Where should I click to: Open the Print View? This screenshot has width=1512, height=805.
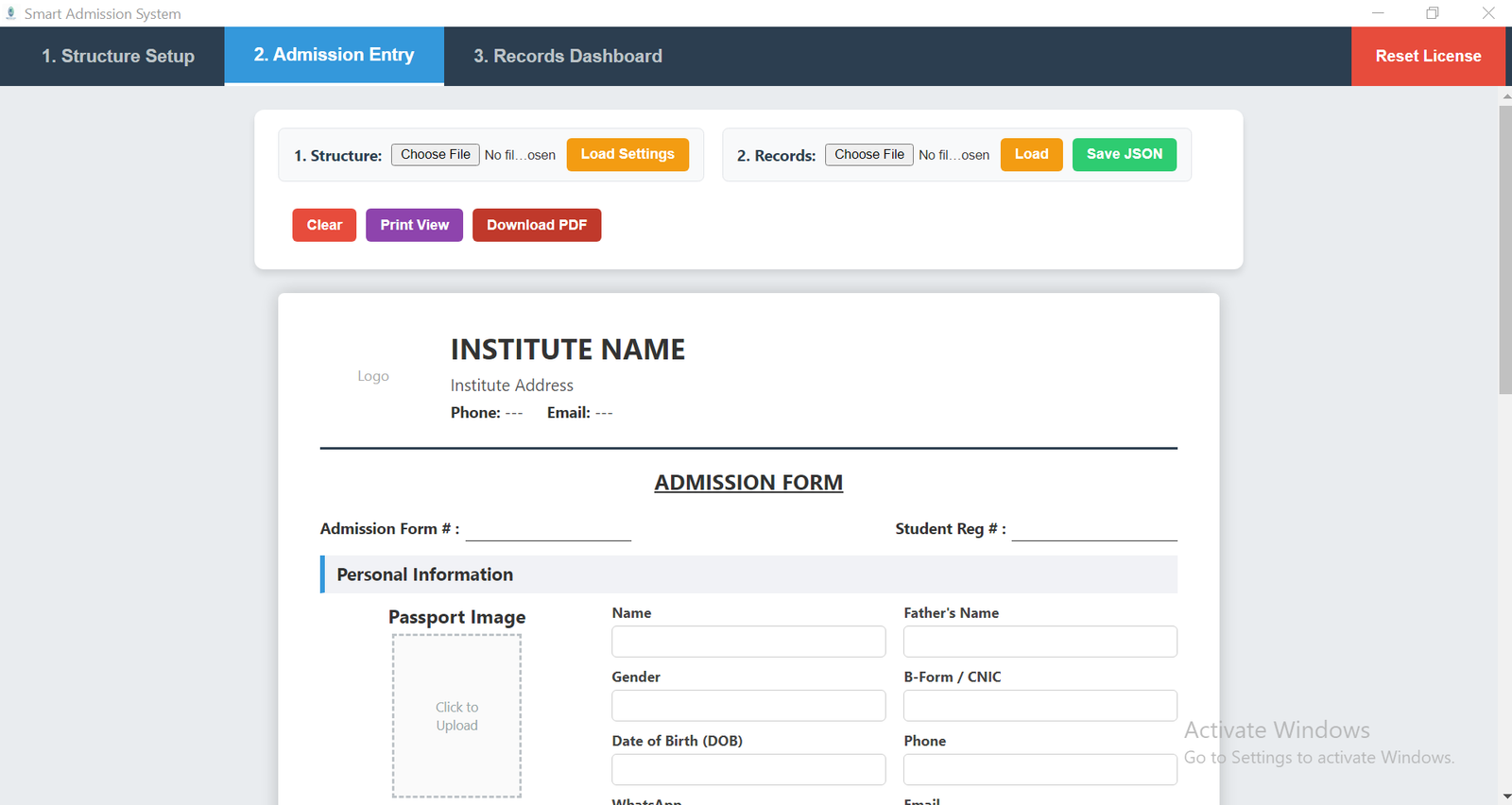414,225
